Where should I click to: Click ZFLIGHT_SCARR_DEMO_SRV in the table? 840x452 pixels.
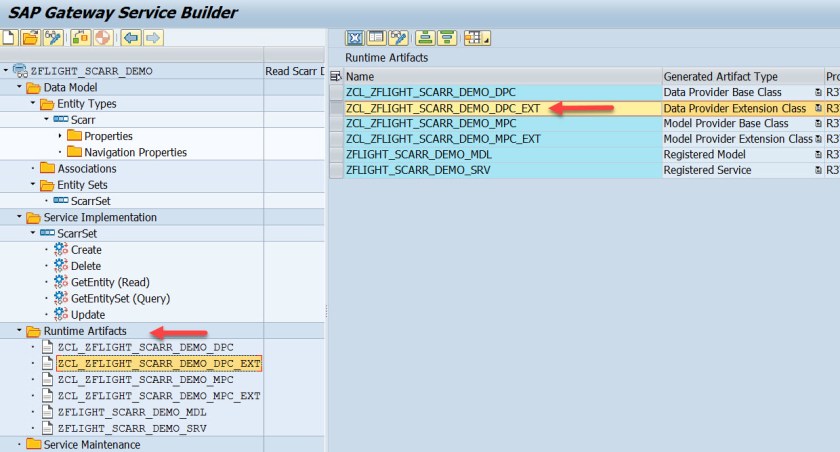(x=502, y=170)
